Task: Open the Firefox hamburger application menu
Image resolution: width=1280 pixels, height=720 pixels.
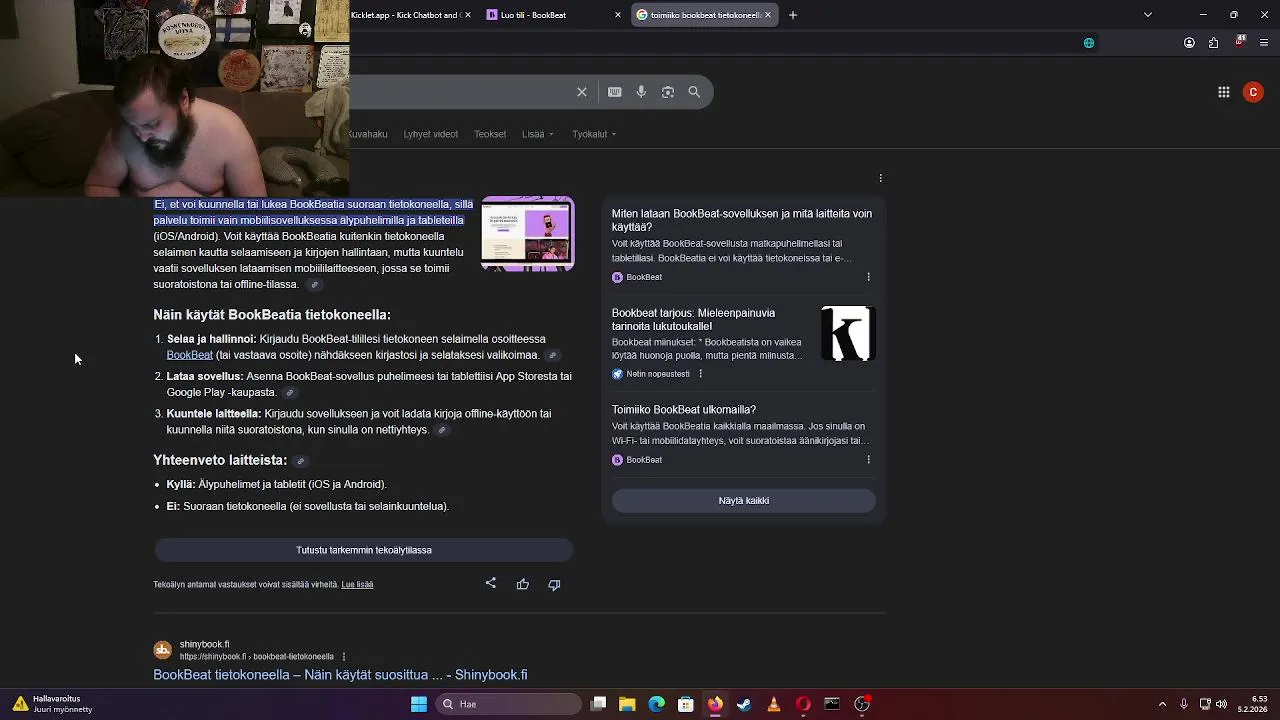Action: point(1264,43)
